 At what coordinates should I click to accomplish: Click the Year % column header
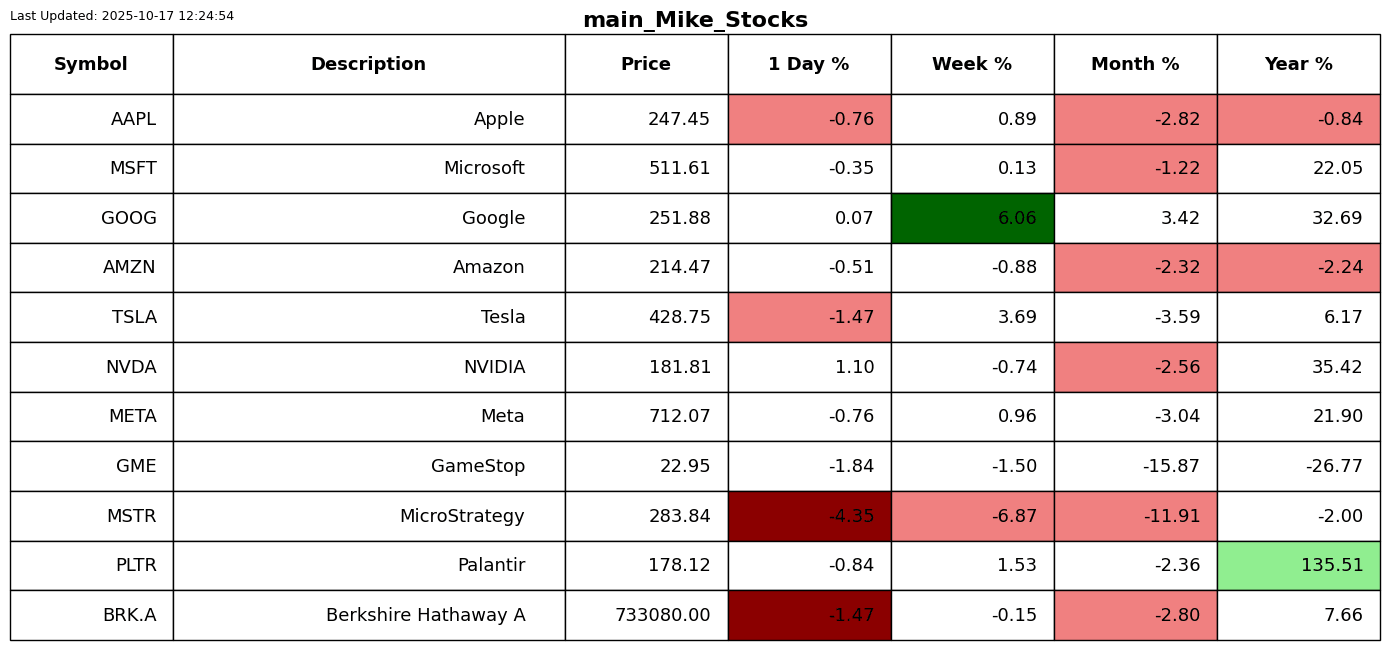coord(1298,65)
